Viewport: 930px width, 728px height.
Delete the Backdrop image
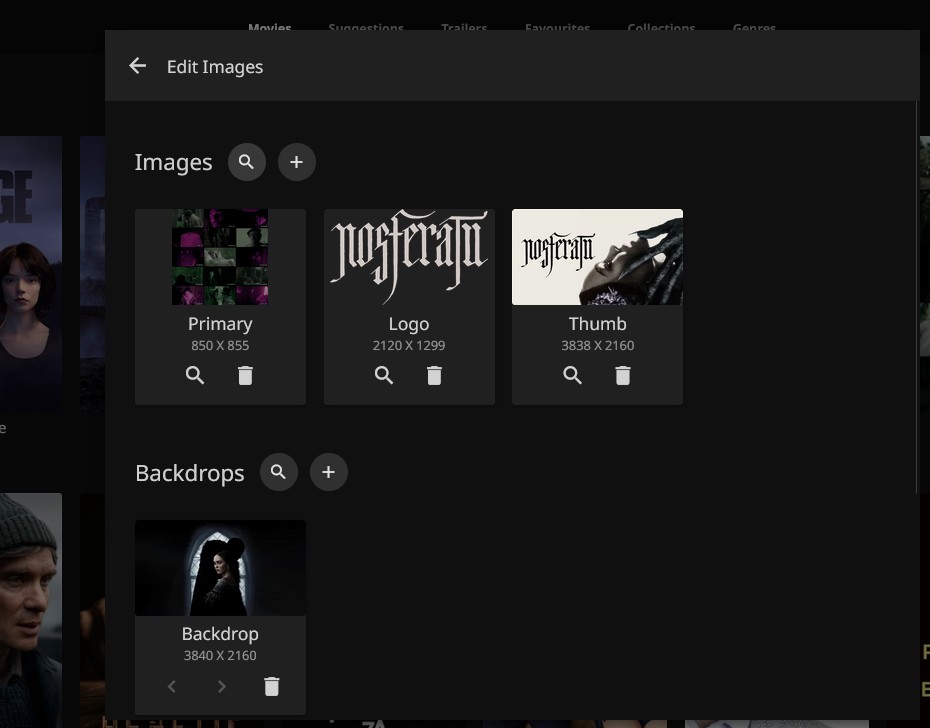pos(271,686)
